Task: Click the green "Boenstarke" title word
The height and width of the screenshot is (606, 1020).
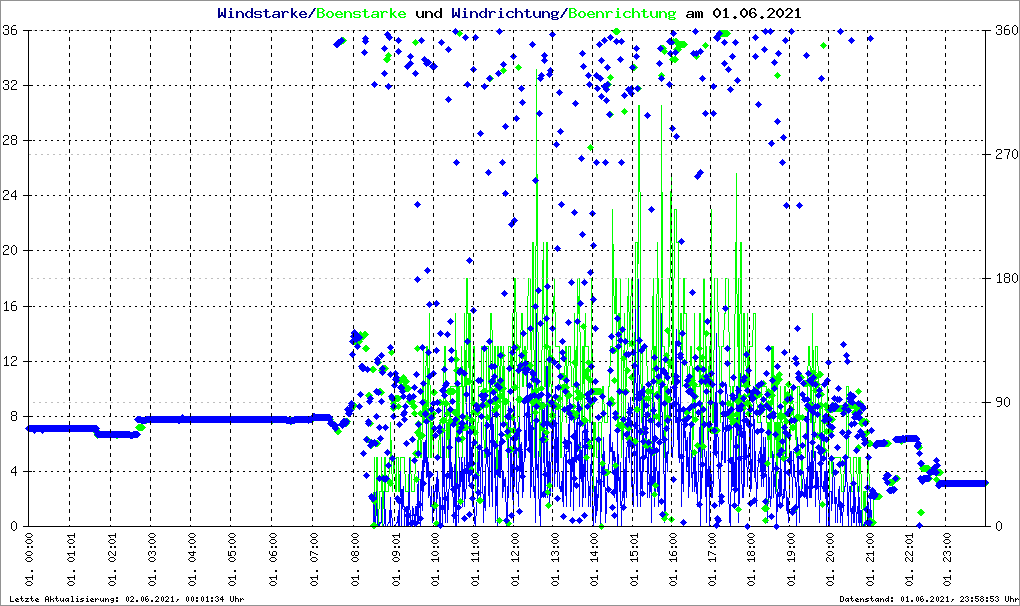Action: (362, 13)
